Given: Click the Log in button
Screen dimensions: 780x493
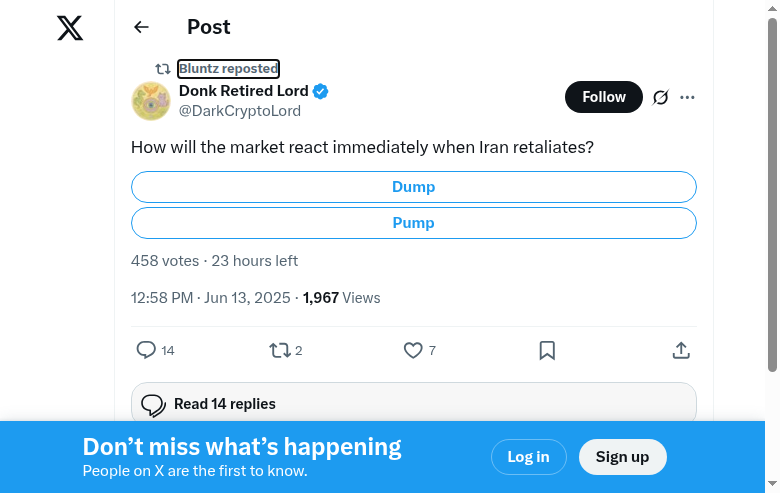Looking at the screenshot, I should pyautogui.click(x=528, y=457).
